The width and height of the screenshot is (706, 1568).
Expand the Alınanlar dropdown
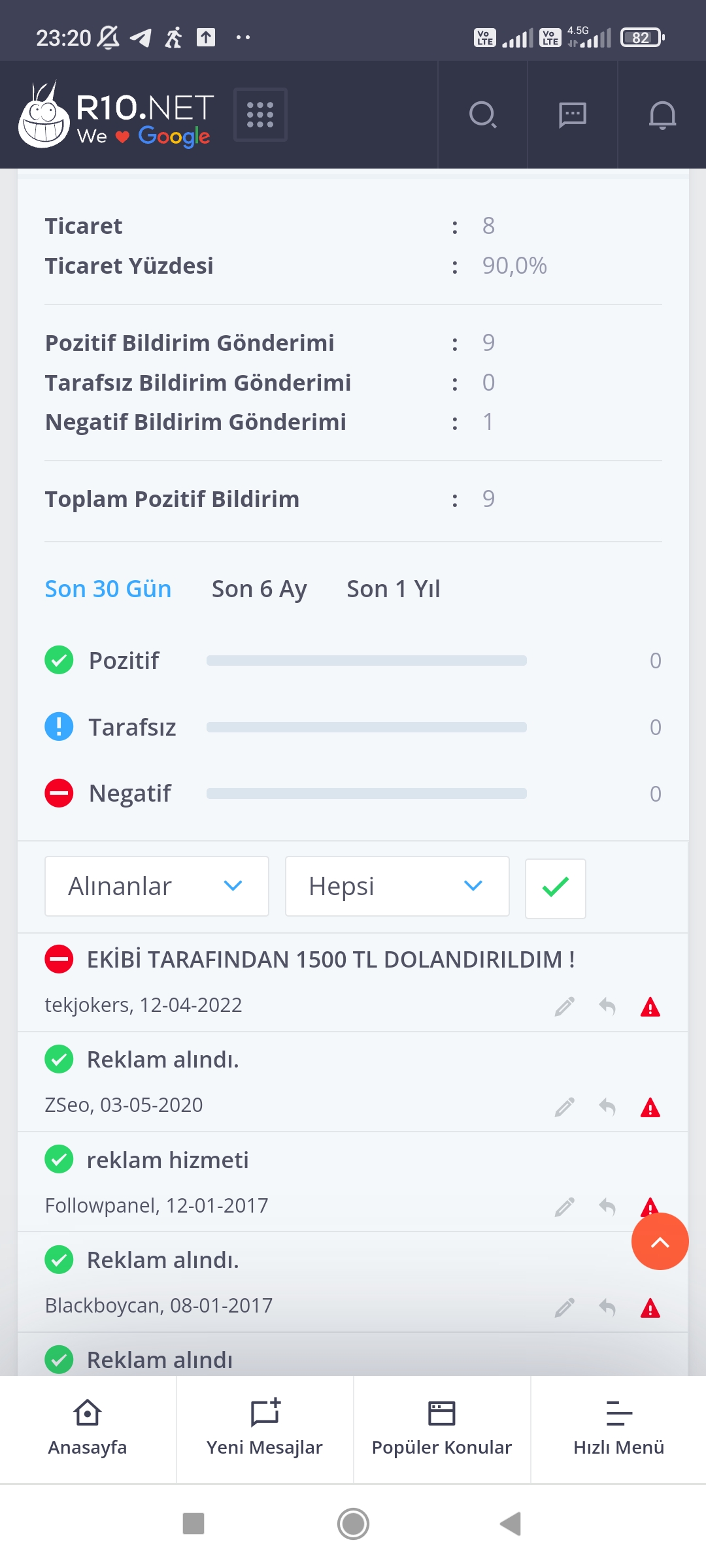157,886
